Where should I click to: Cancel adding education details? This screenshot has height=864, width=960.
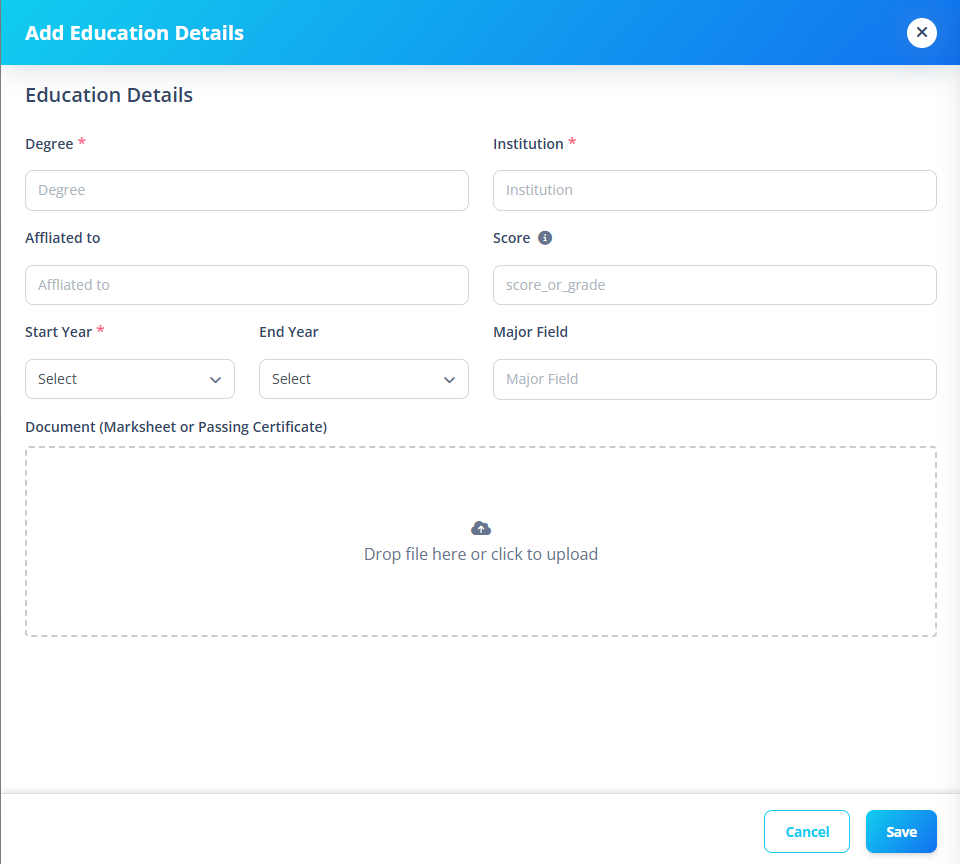pyautogui.click(x=806, y=831)
